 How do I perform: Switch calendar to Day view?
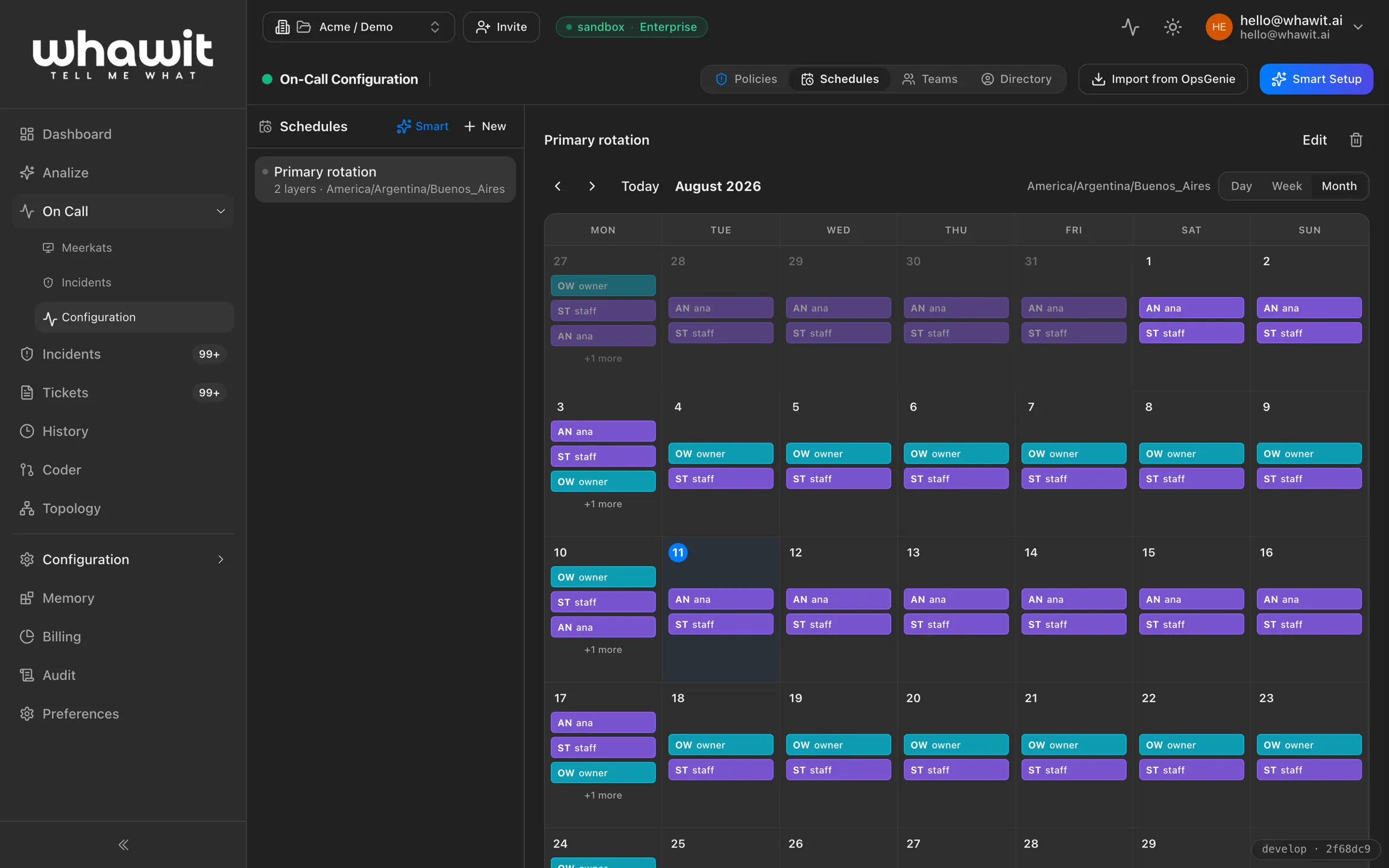[x=1241, y=186]
